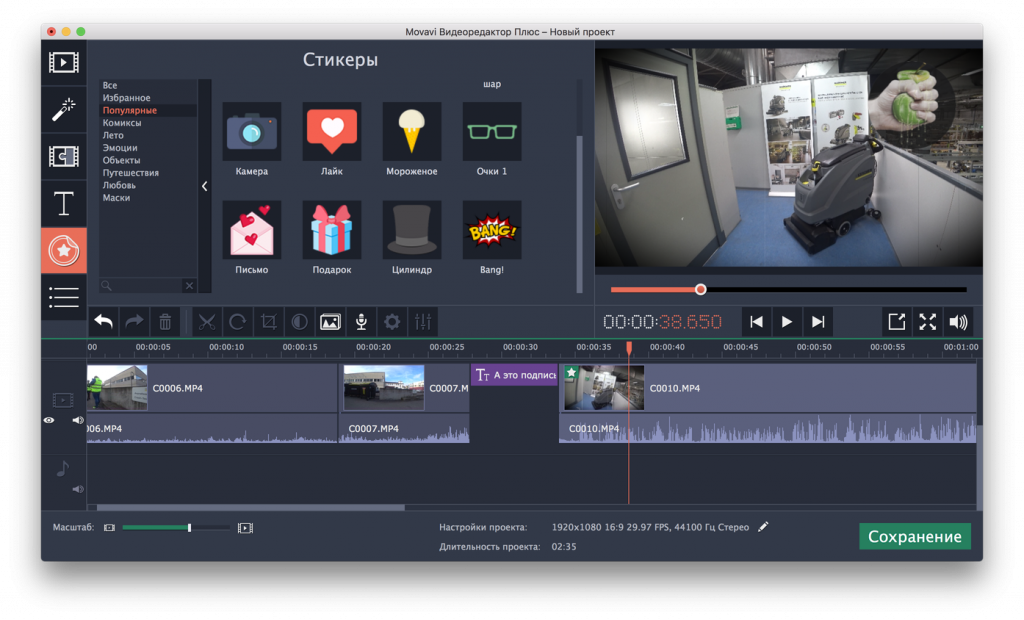Screen dimensions: 1024x620
Task: Open the more tools list tab
Action: click(63, 297)
